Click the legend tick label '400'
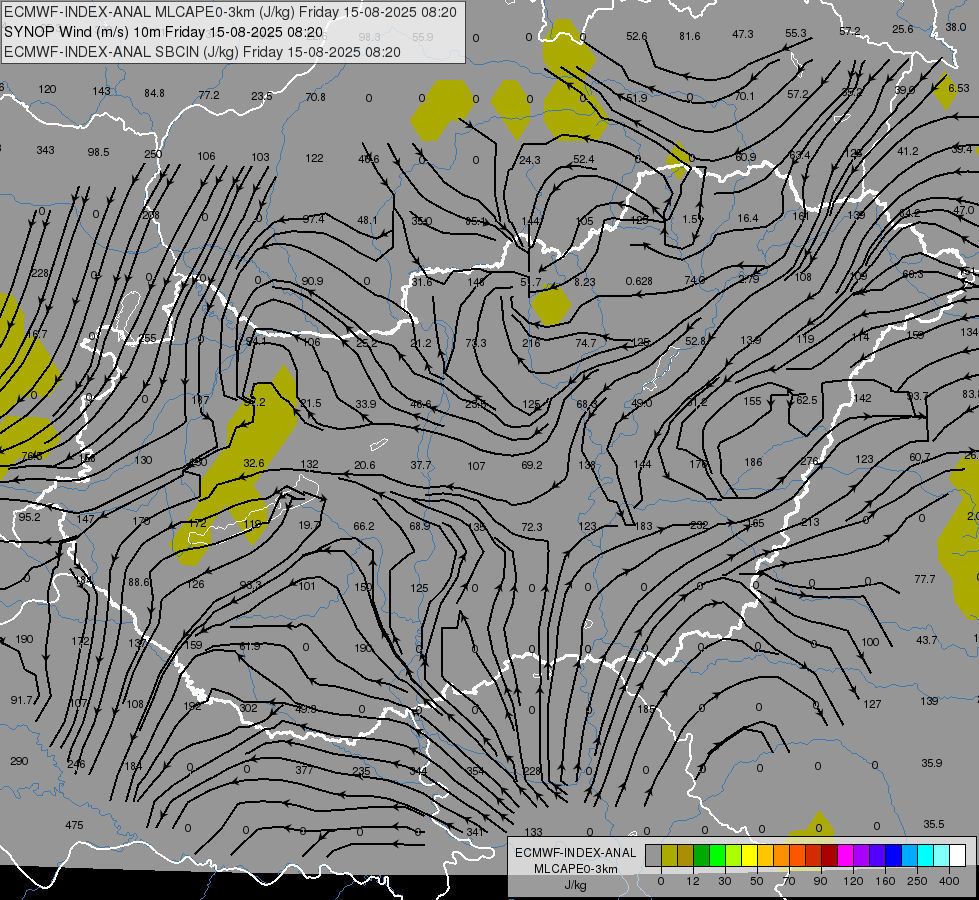979x900 pixels. (x=949, y=881)
